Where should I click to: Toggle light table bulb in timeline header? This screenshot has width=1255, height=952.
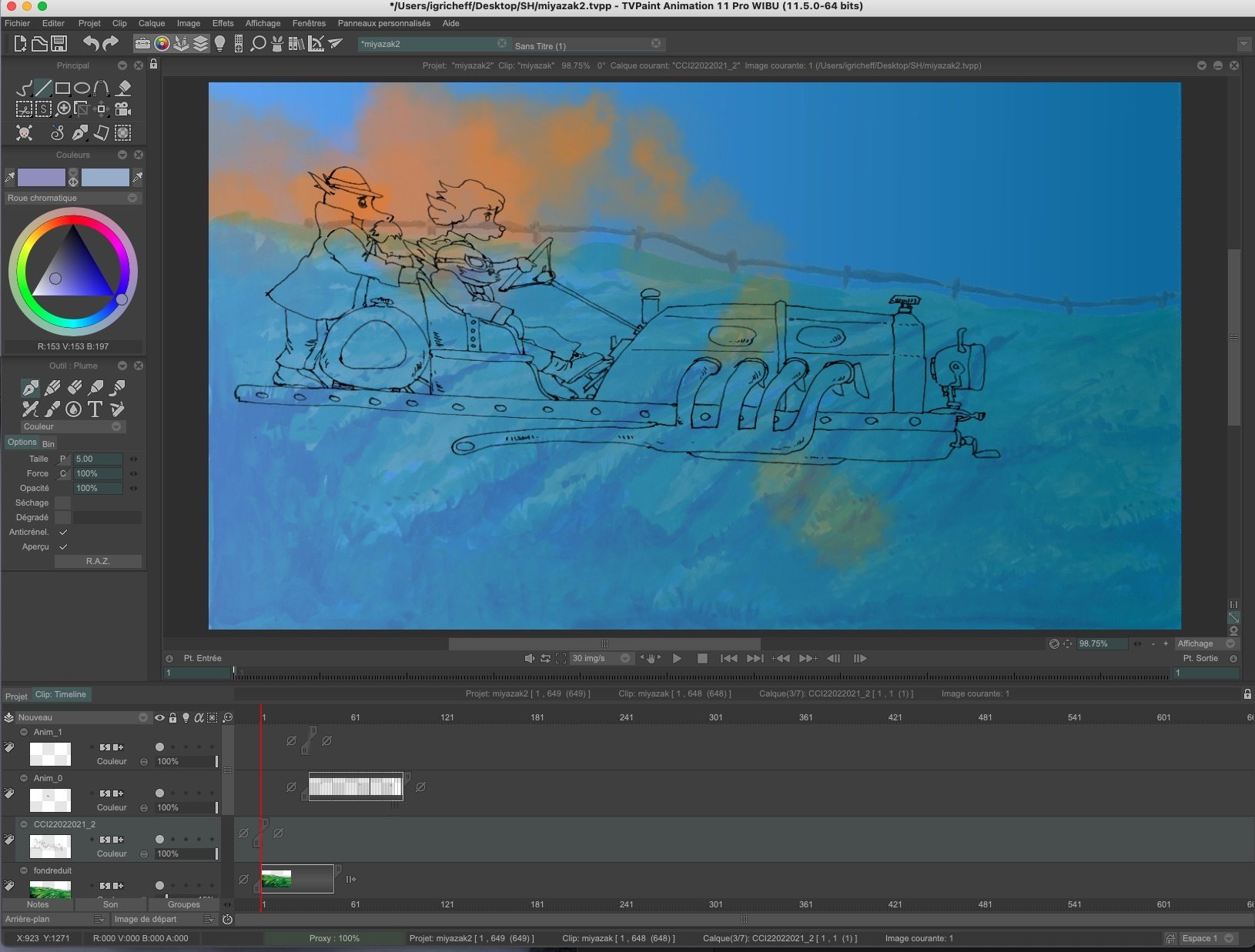186,717
